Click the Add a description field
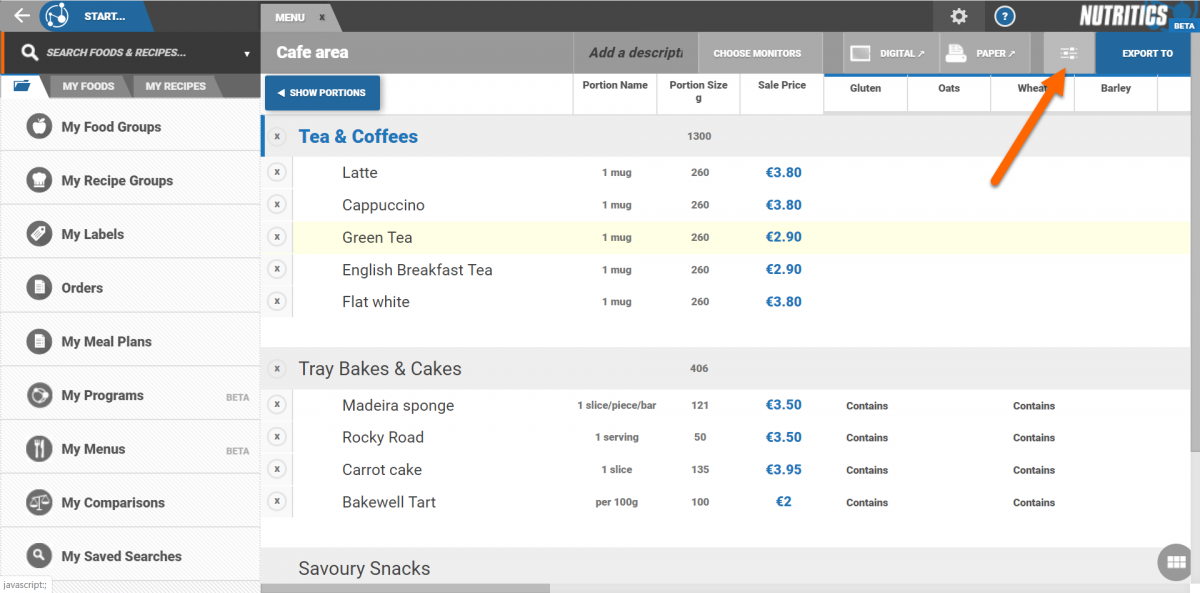 pyautogui.click(x=634, y=54)
